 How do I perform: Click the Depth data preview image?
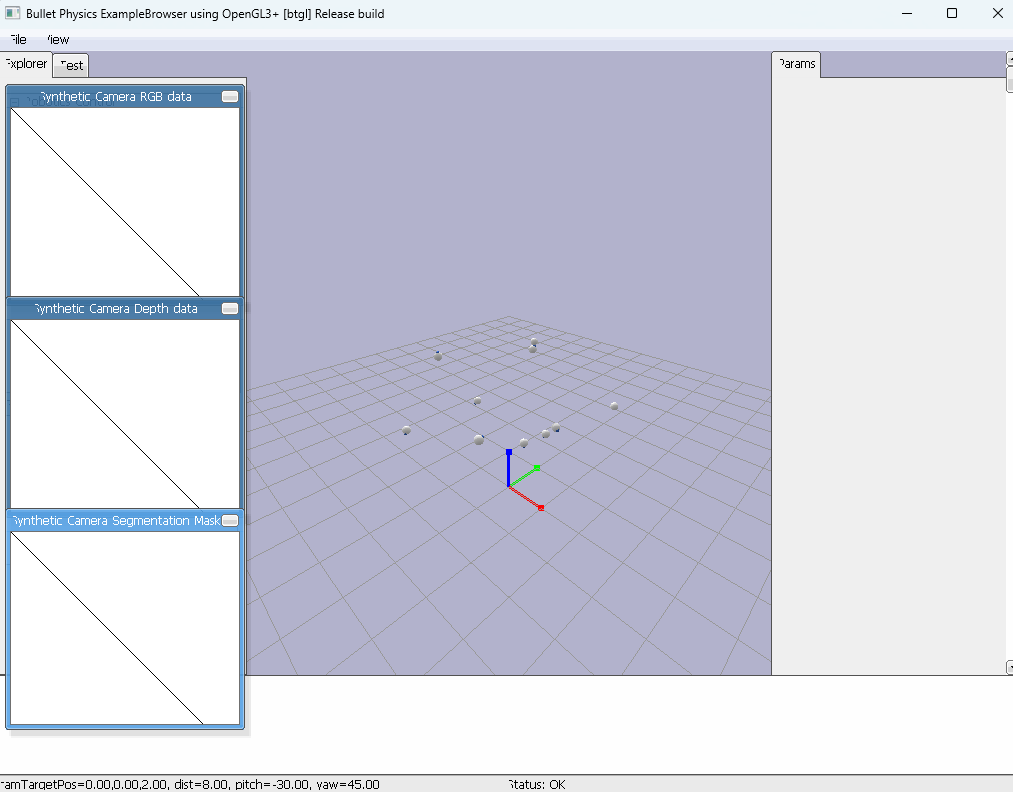click(125, 414)
